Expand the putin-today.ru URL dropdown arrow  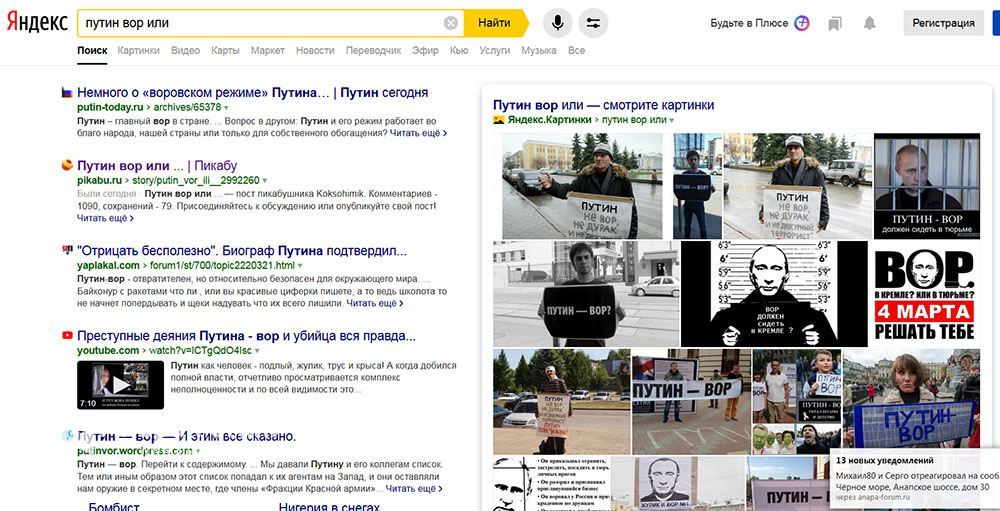(x=226, y=108)
